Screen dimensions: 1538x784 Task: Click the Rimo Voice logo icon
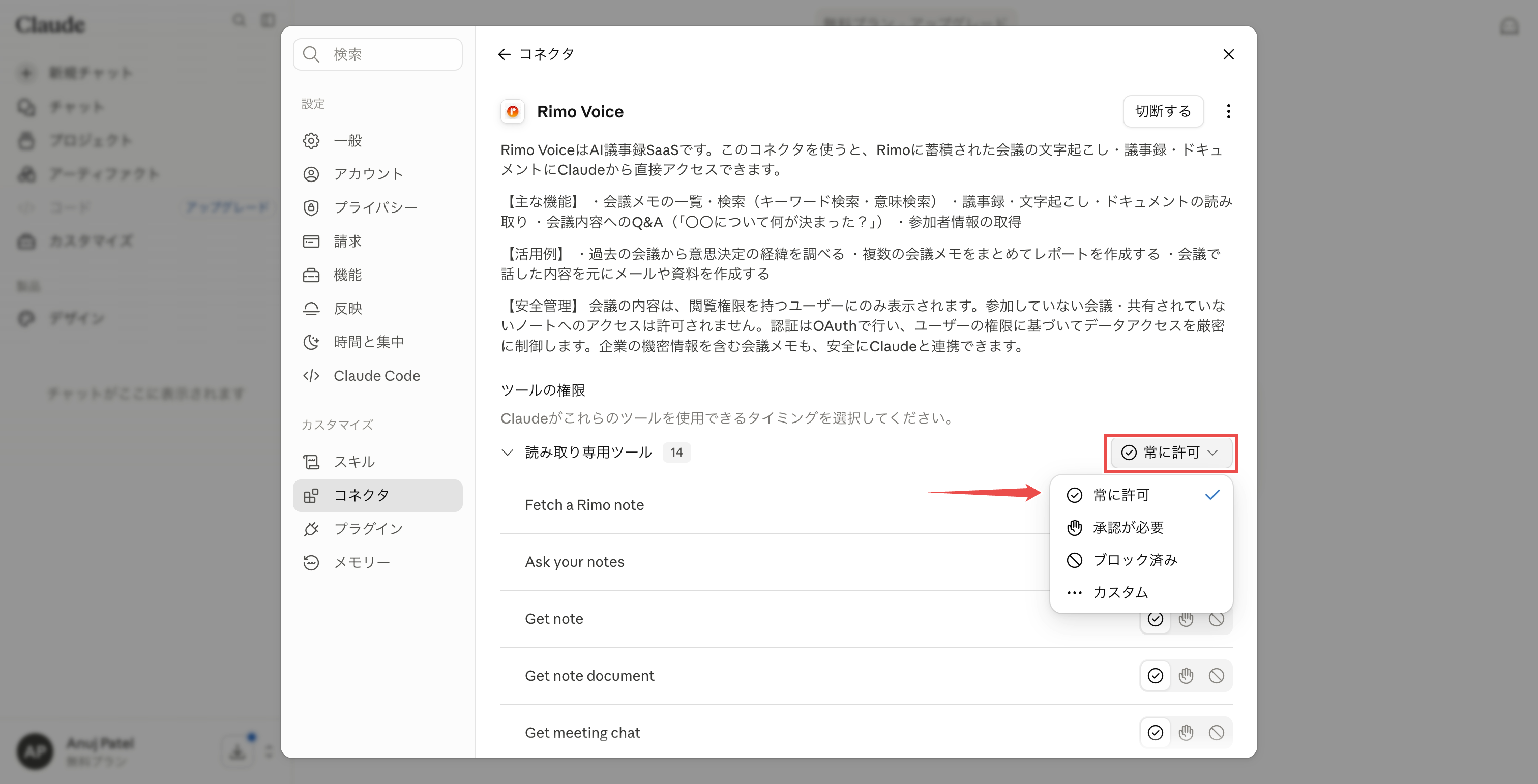[x=512, y=111]
